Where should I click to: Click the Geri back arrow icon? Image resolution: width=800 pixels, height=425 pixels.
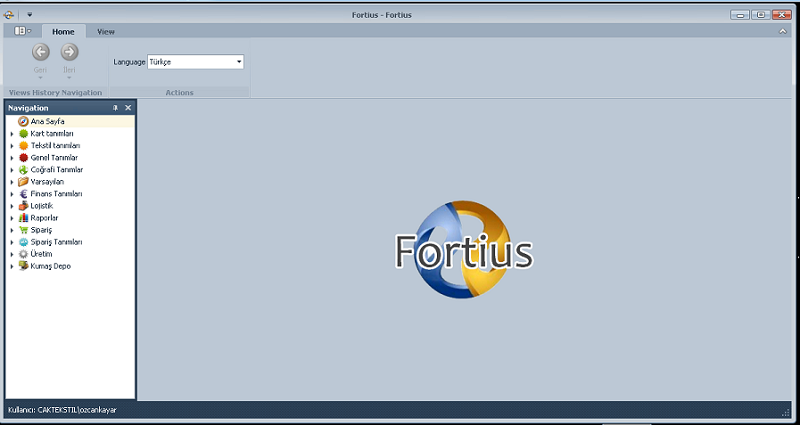pyautogui.click(x=41, y=52)
